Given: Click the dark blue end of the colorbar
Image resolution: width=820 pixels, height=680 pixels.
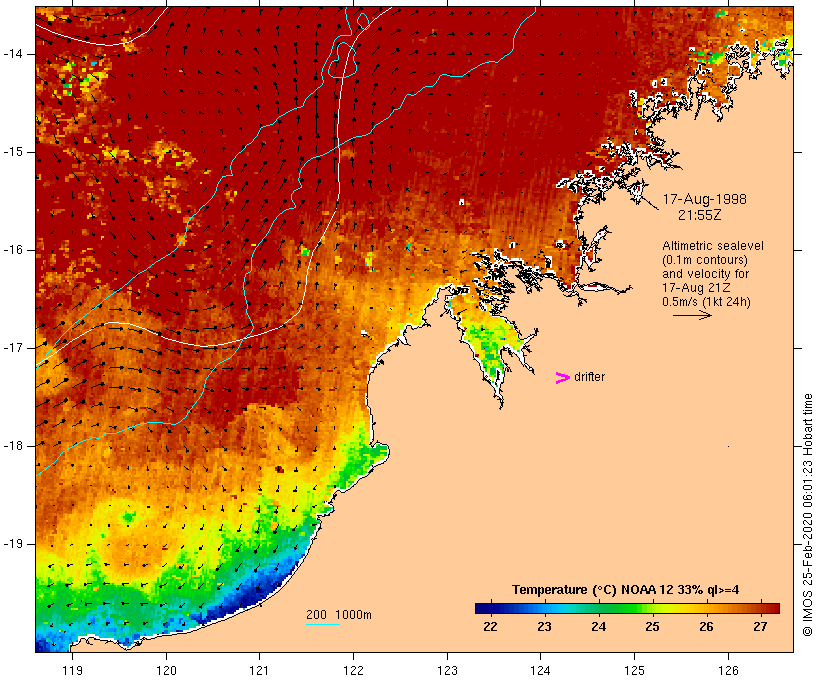Looking at the screenshot, I should point(484,608).
